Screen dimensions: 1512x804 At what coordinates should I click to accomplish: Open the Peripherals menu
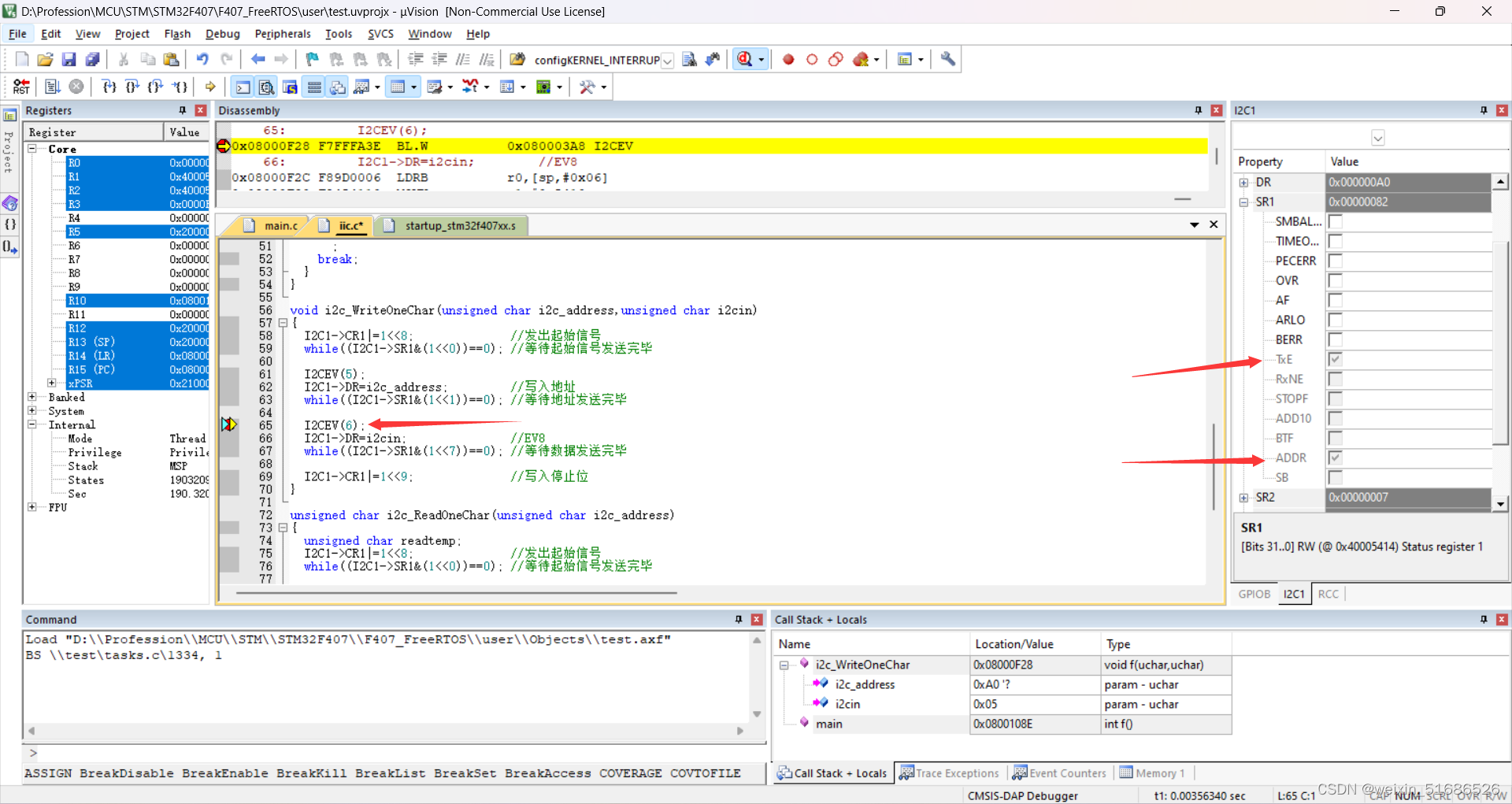(282, 34)
